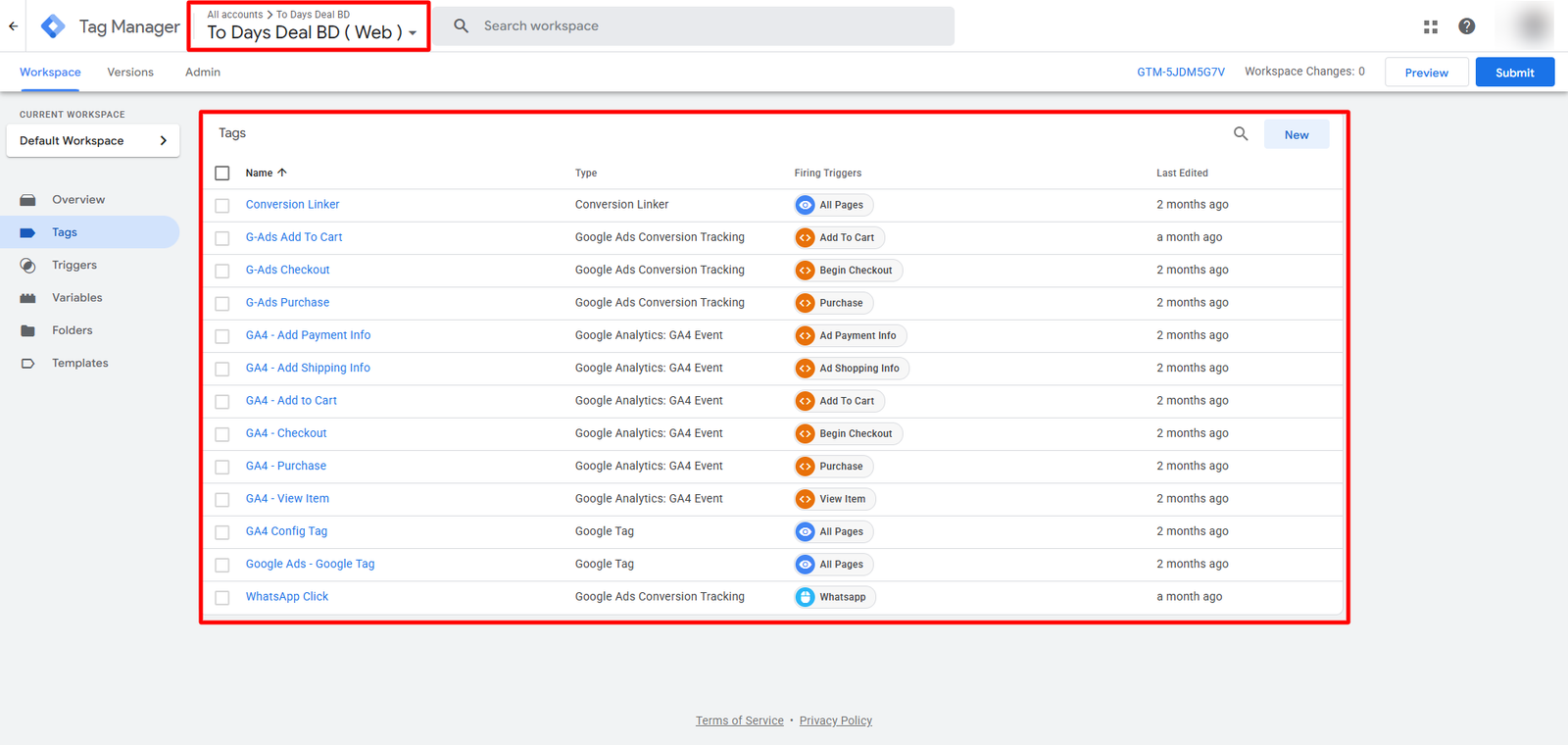
Task: Open Variables from the sidebar
Action: [x=76, y=298]
